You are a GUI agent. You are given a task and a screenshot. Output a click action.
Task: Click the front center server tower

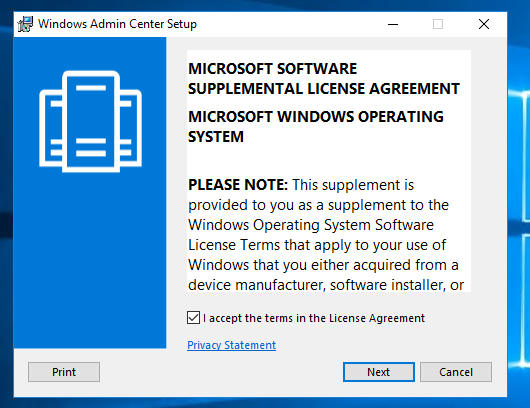tap(91, 121)
